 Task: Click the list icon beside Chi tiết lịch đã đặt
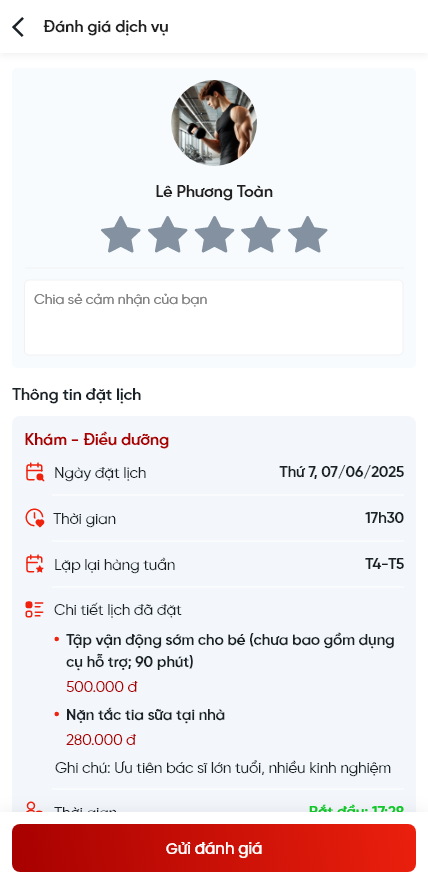click(34, 609)
